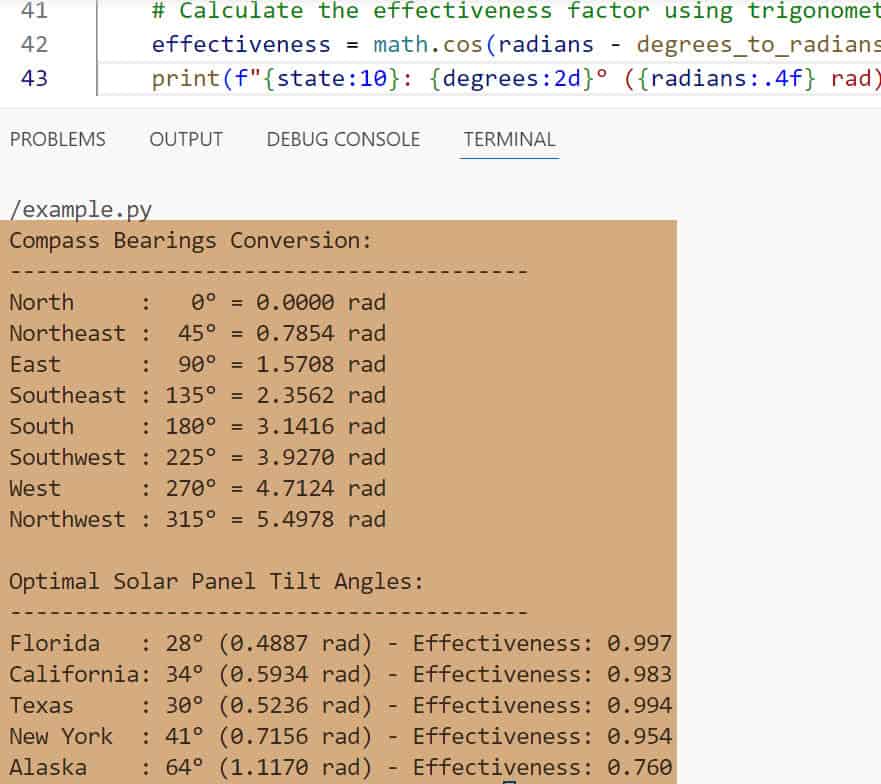The image size is (881, 784).
Task: Select line number 42 in the gutter
Action: [33, 45]
